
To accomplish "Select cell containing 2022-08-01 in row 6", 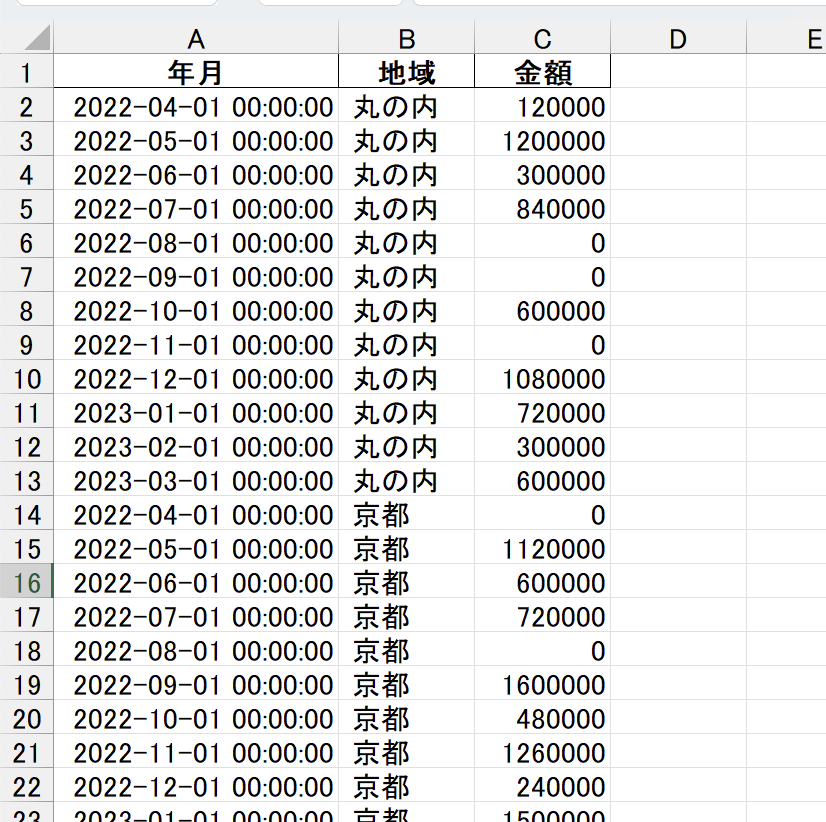I will (196, 241).
